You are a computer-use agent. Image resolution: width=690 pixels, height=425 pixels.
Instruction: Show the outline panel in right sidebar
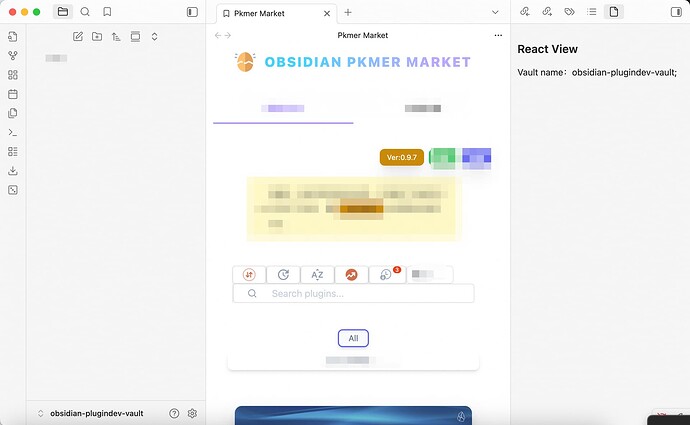[592, 12]
